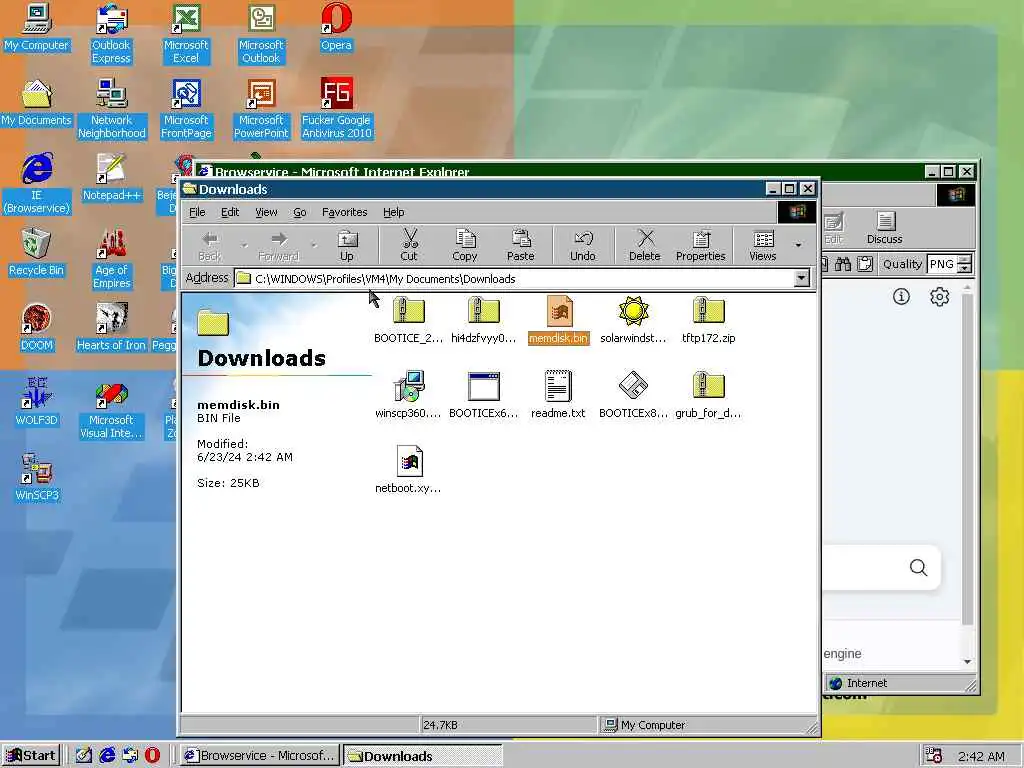Click the Downloads taskbar button
The height and width of the screenshot is (768, 1024).
tap(422, 756)
